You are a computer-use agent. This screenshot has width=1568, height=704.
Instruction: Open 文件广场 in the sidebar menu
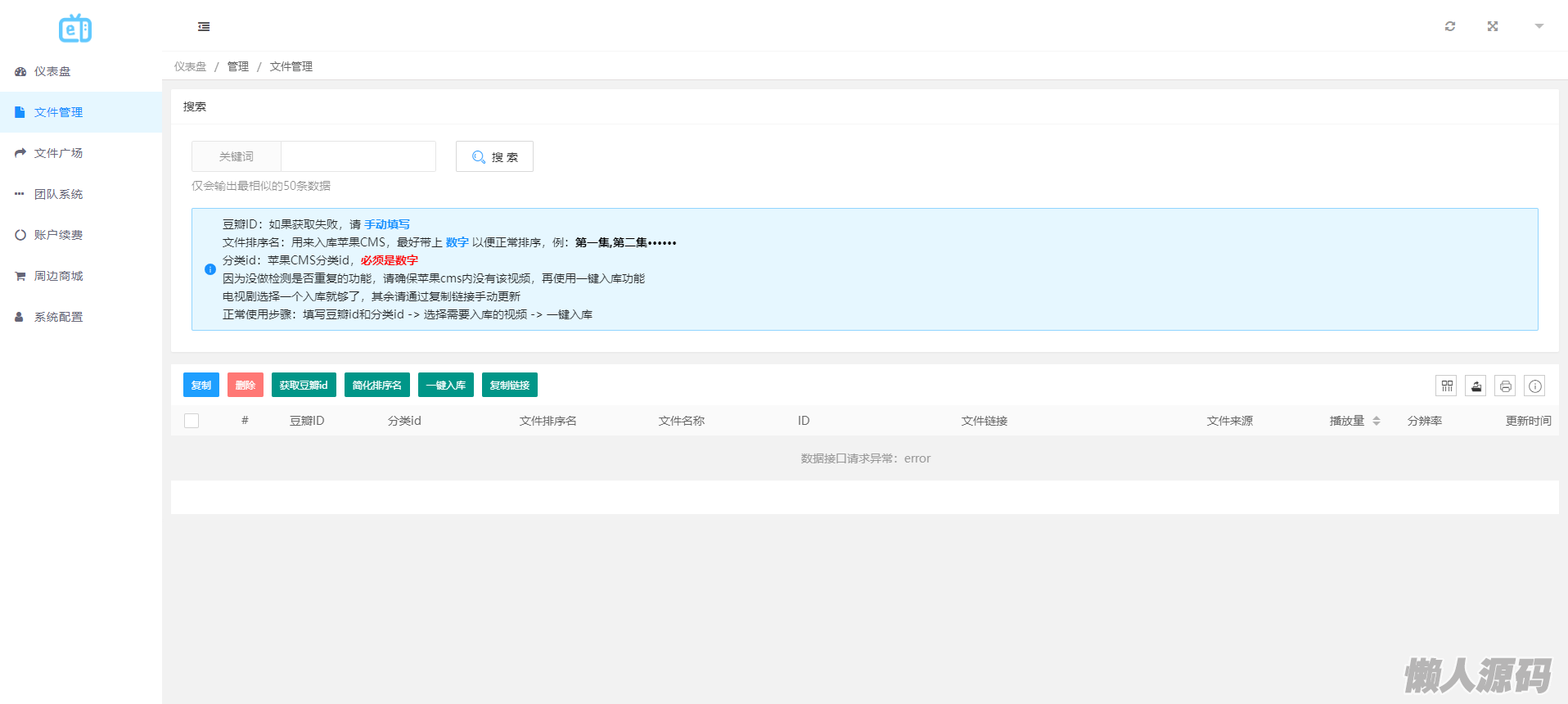58,153
